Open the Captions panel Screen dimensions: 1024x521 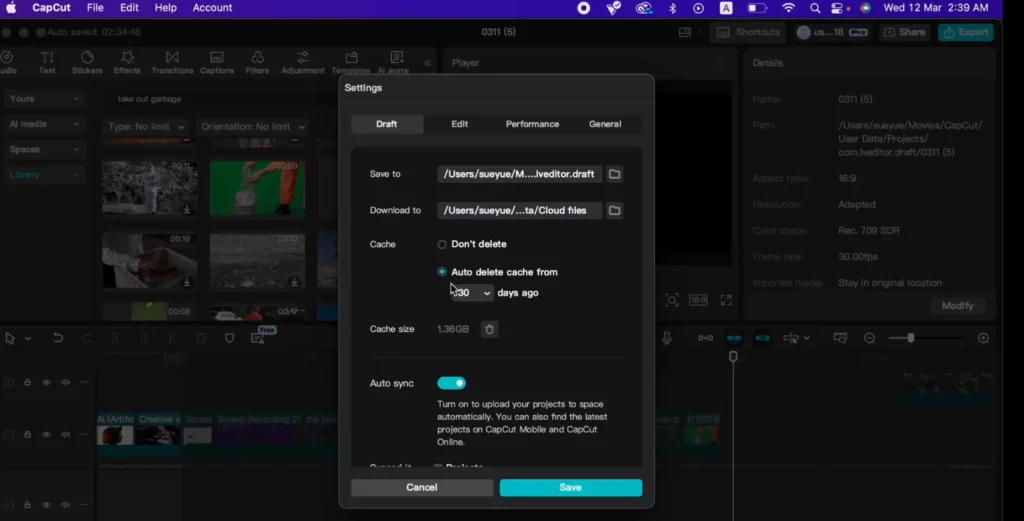click(x=217, y=63)
